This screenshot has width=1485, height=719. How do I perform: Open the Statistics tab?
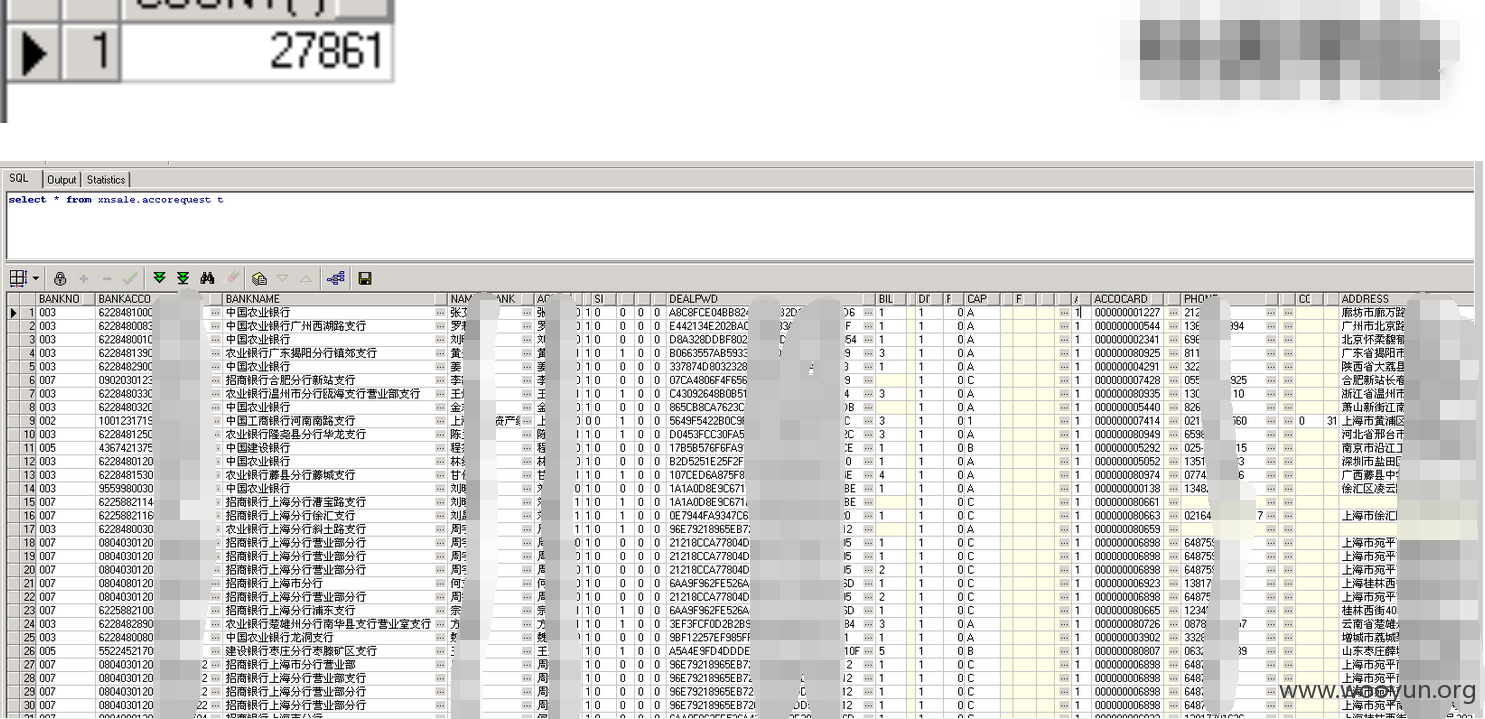[x=106, y=180]
